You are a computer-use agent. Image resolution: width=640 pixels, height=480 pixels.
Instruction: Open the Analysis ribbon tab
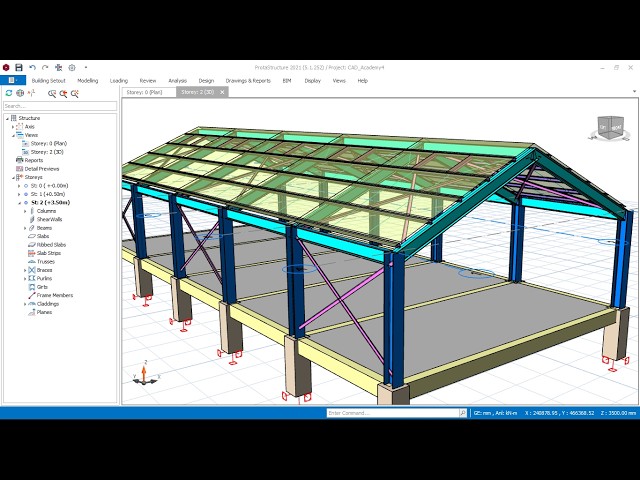[x=178, y=81]
